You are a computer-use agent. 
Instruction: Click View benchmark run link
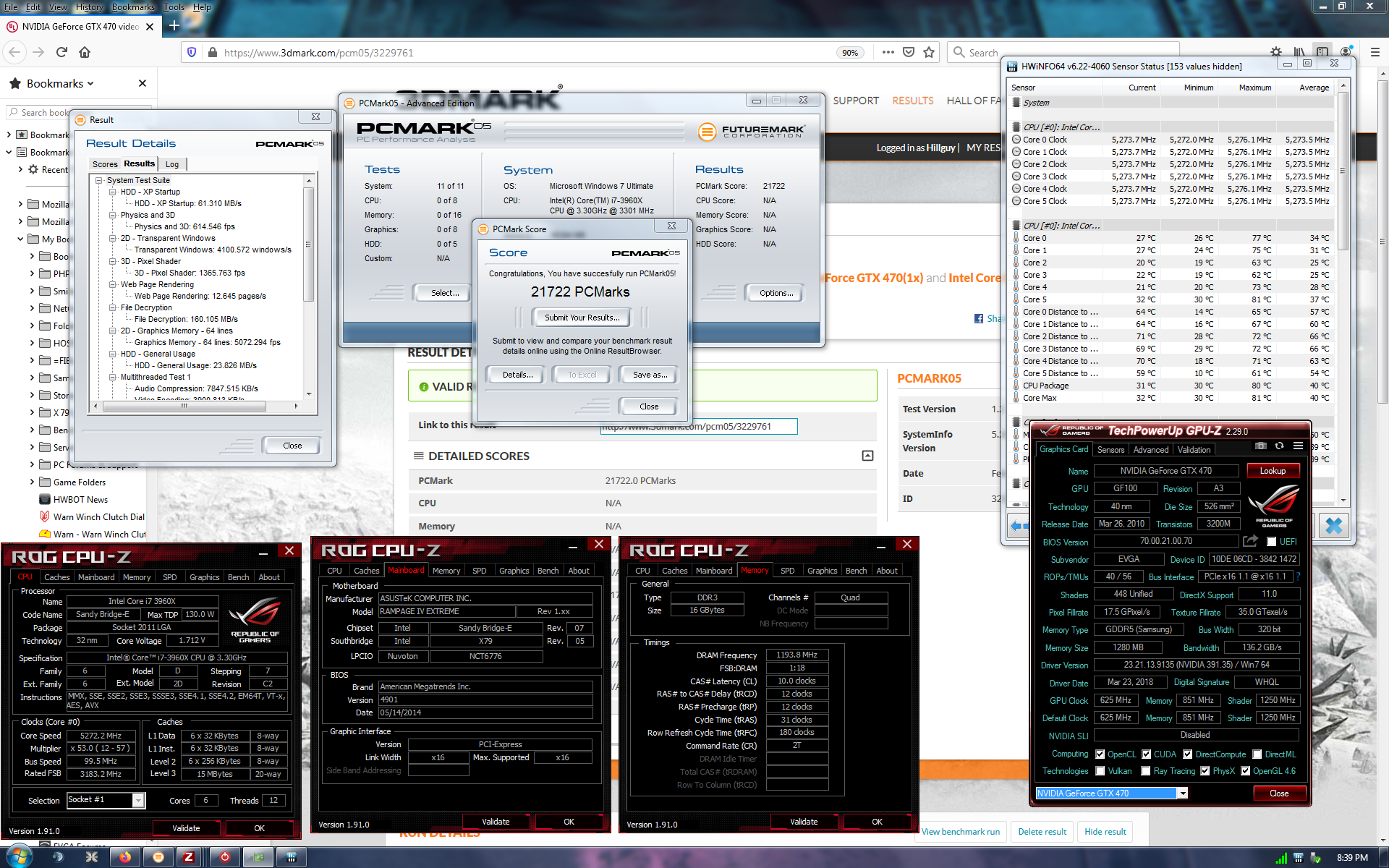(961, 832)
